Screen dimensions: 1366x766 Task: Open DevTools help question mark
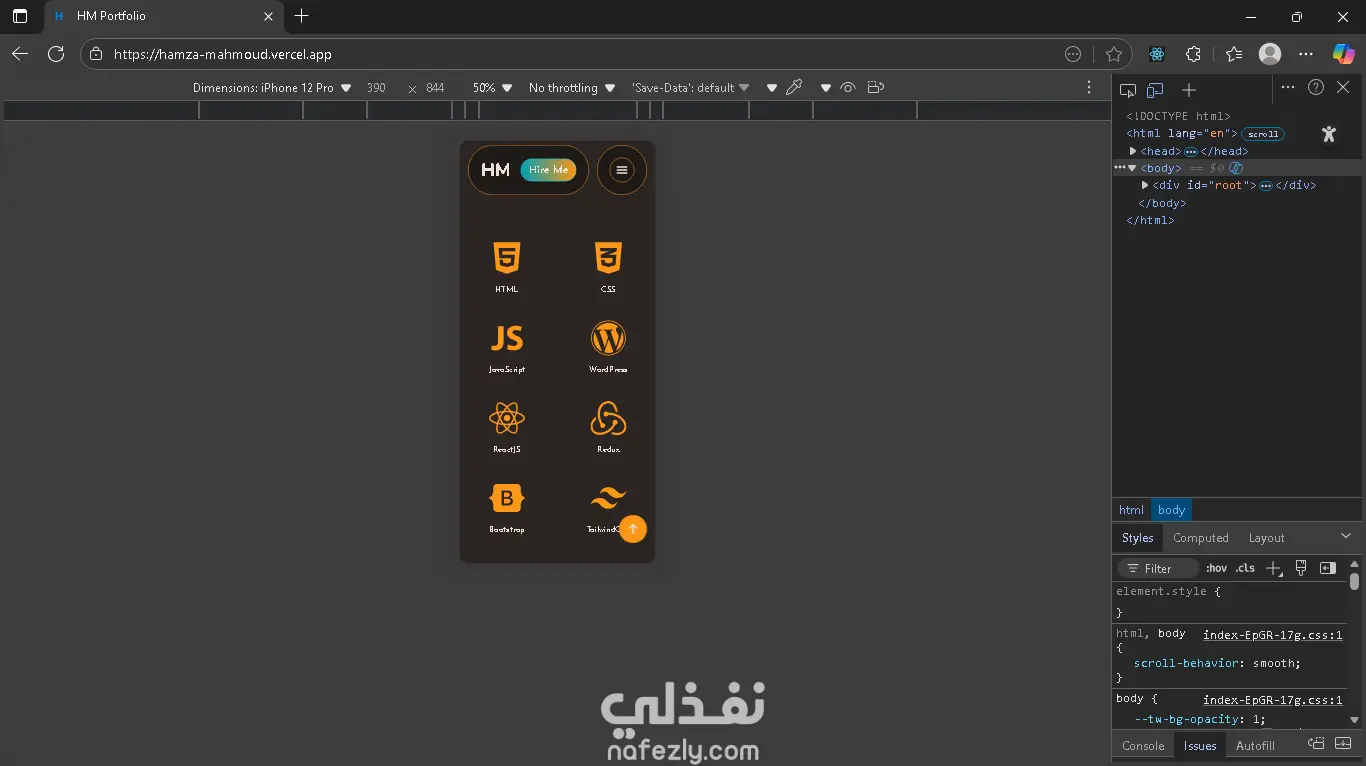pyautogui.click(x=1316, y=88)
